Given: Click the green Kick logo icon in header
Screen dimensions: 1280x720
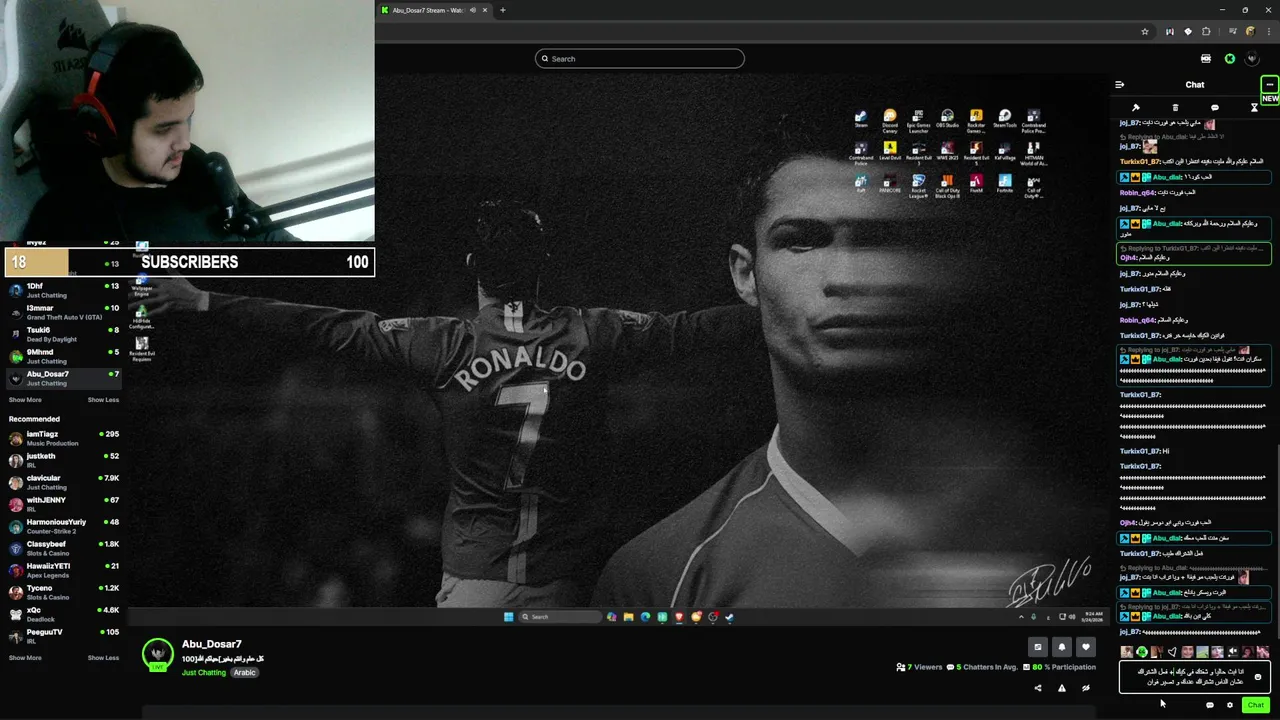Looking at the screenshot, I should (1230, 59).
